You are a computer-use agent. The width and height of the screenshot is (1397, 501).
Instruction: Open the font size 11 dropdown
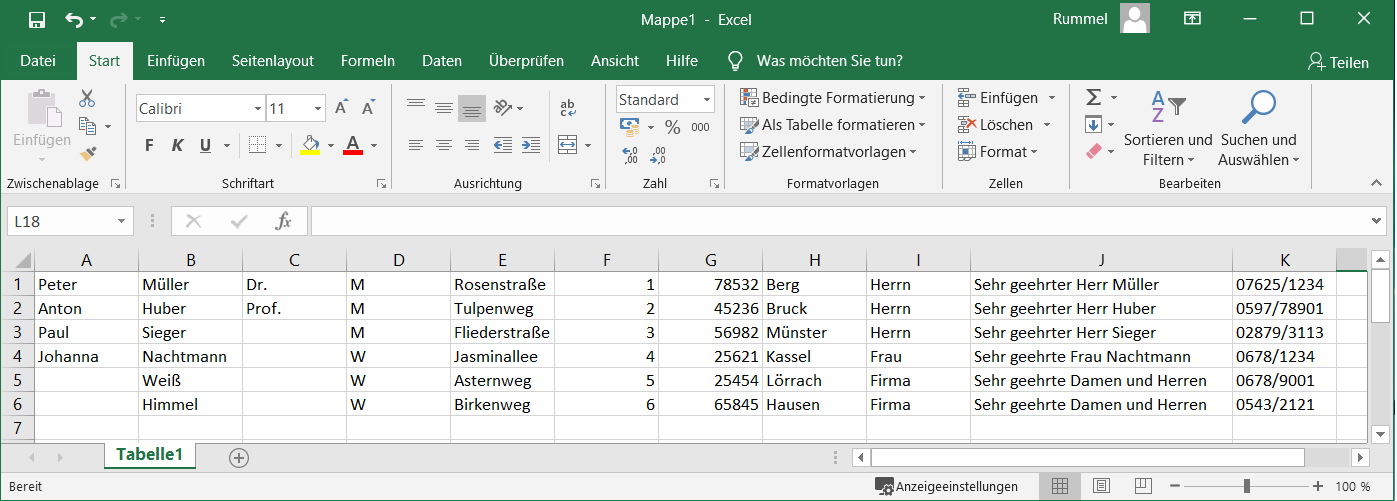pos(319,108)
